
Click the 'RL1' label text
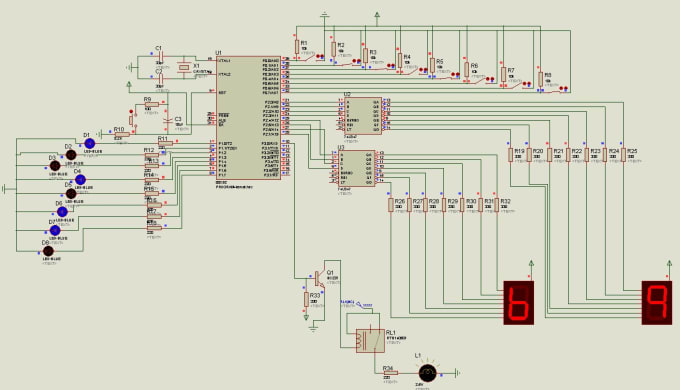pyautogui.click(x=391, y=333)
